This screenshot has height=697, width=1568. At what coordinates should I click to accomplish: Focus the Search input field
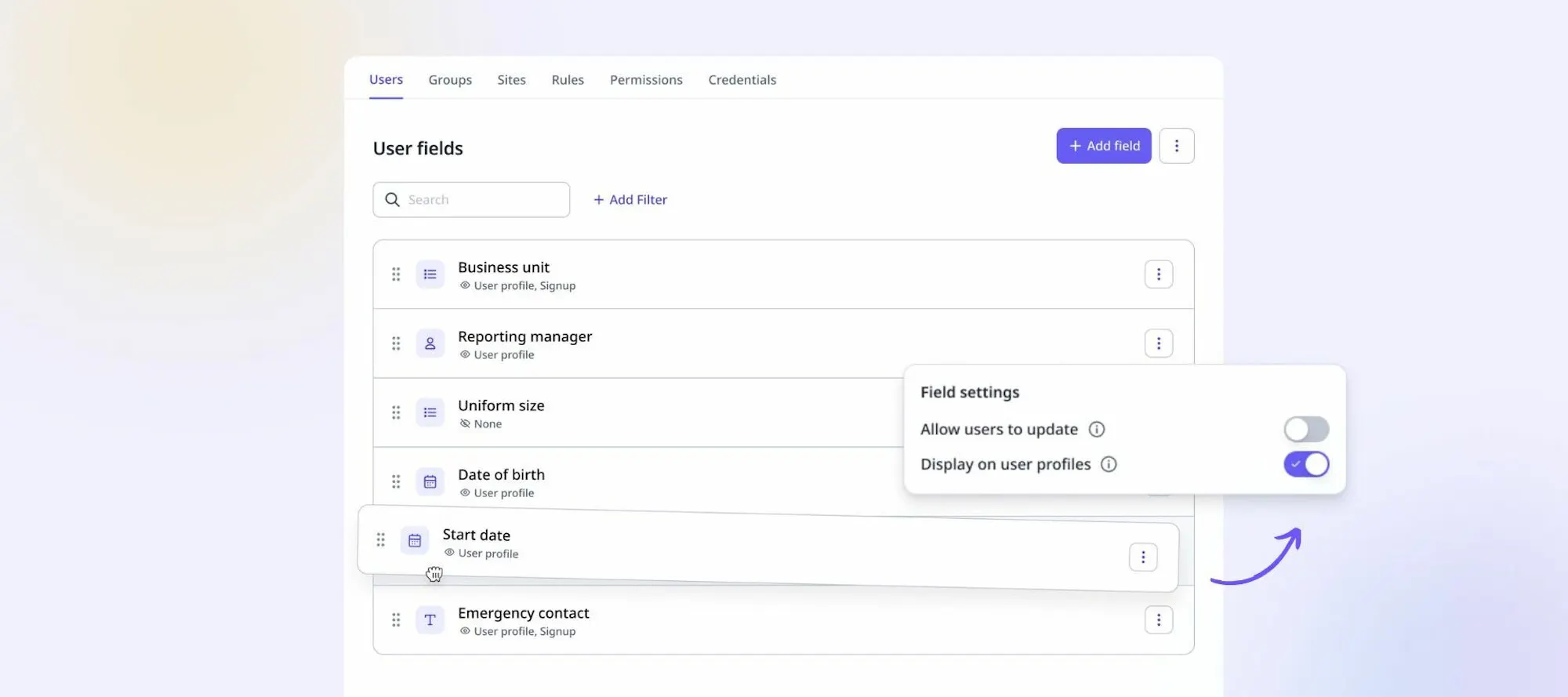(471, 200)
